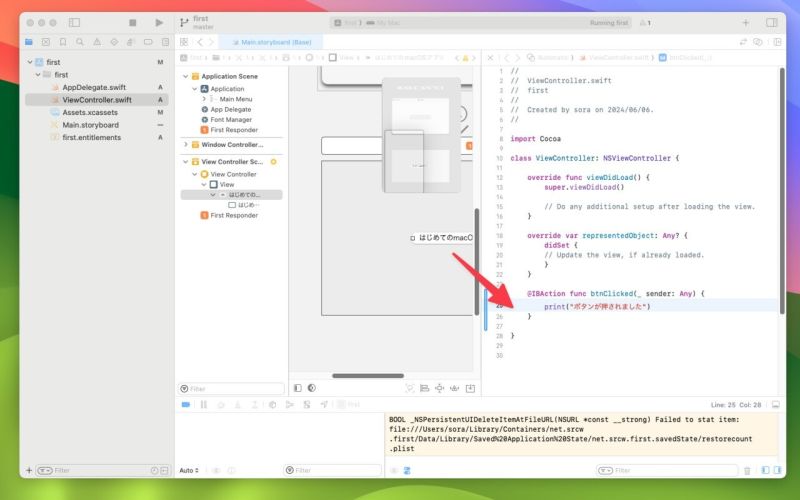The width and height of the screenshot is (800, 500).
Task: Select ViewController.swift in the navigator
Action: 97,99
